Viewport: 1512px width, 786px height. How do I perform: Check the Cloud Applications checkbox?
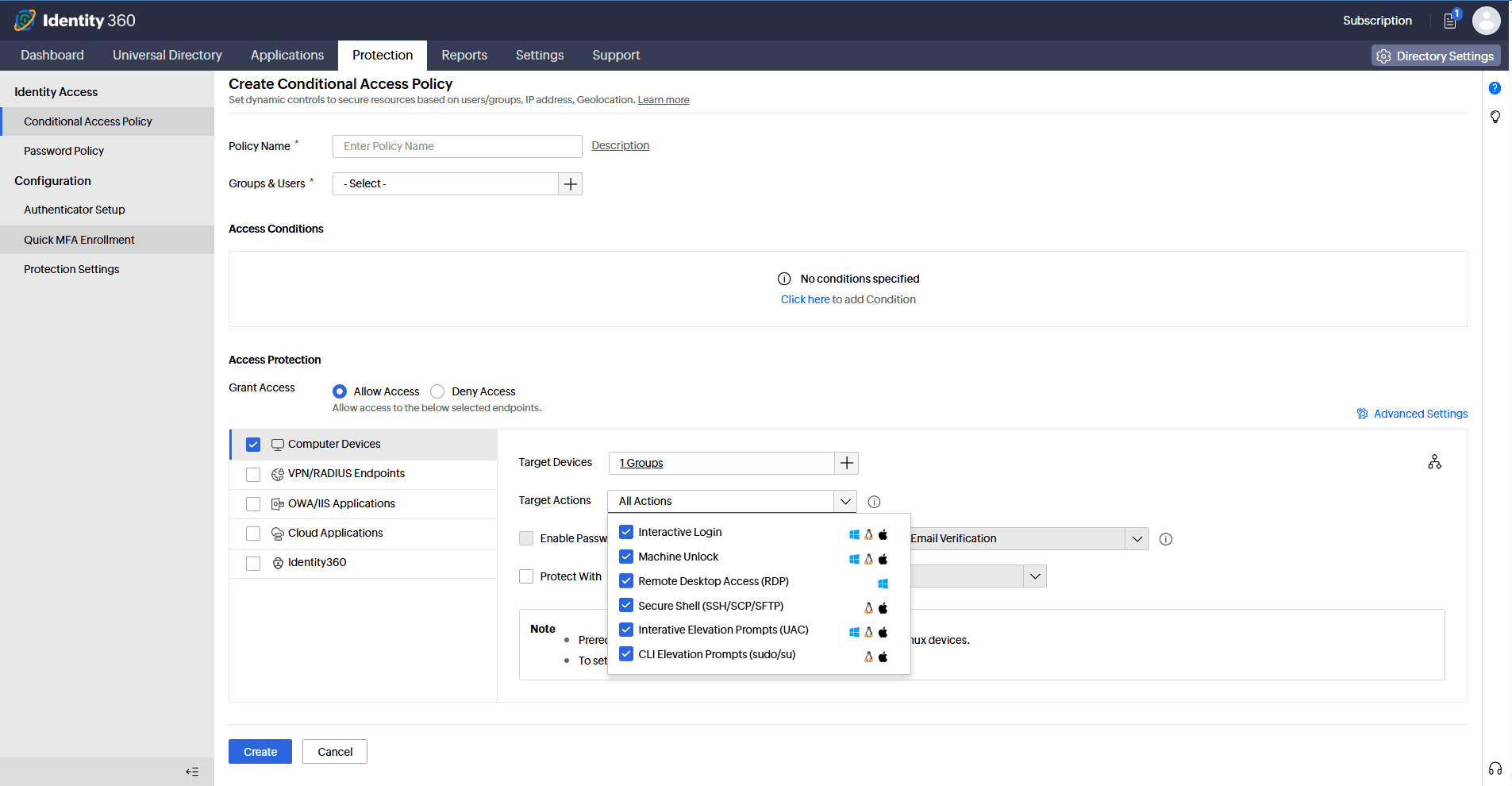click(x=253, y=534)
